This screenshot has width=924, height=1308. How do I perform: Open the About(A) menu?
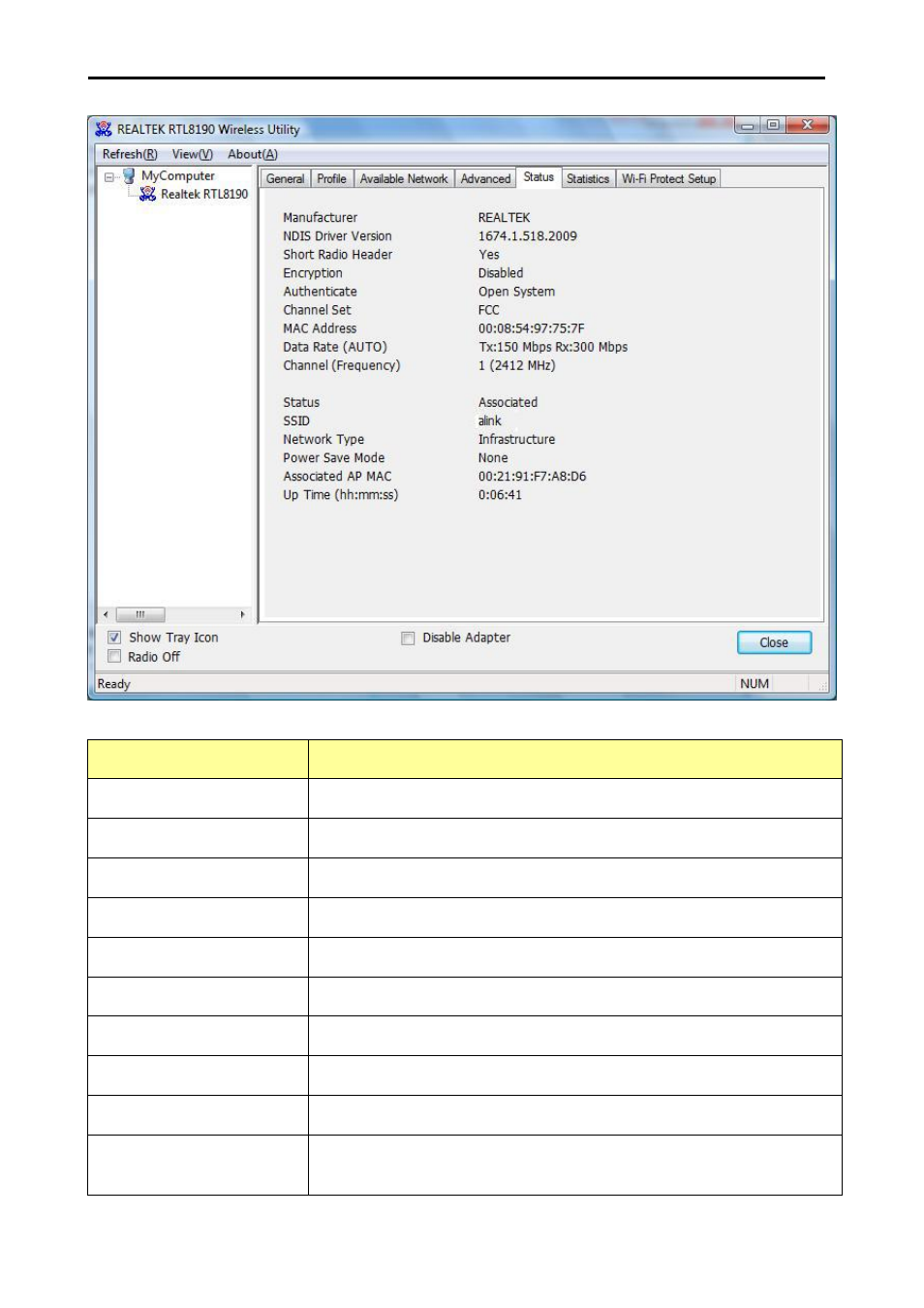[x=253, y=154]
